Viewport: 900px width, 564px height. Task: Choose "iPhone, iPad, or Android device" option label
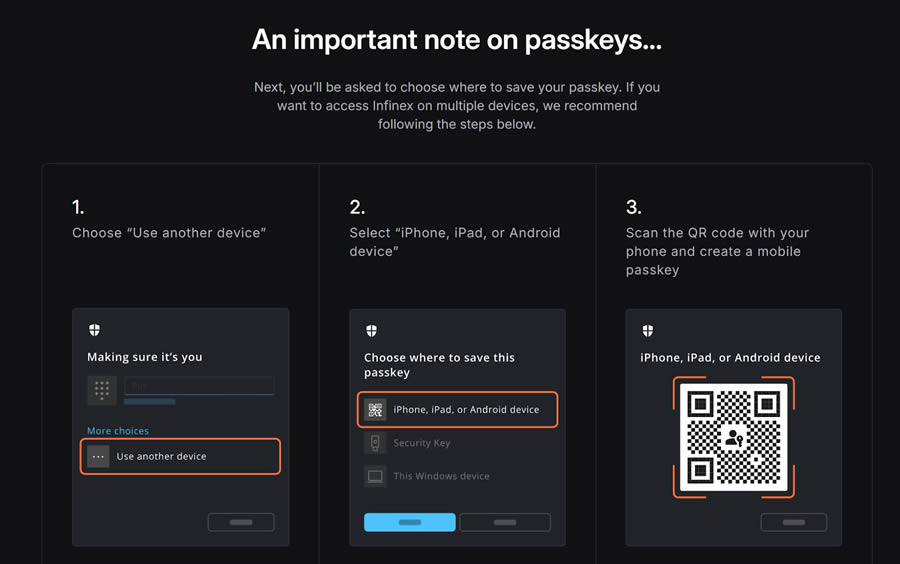pos(466,409)
